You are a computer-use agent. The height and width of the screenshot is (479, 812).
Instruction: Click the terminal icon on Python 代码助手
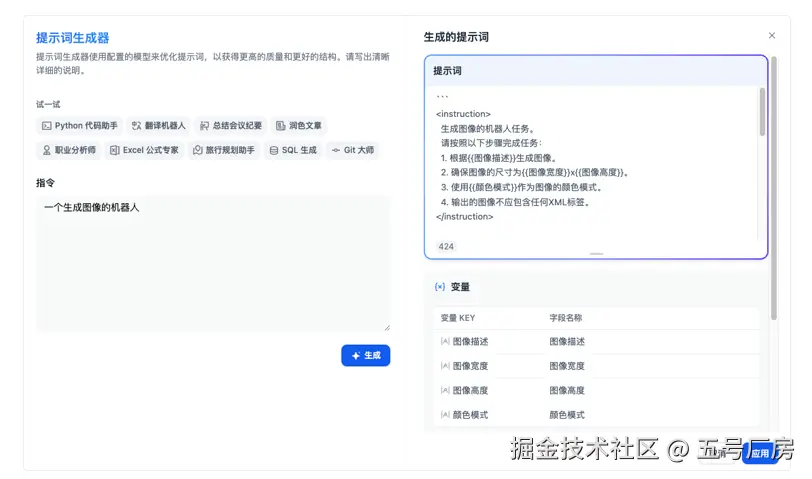click(x=47, y=126)
